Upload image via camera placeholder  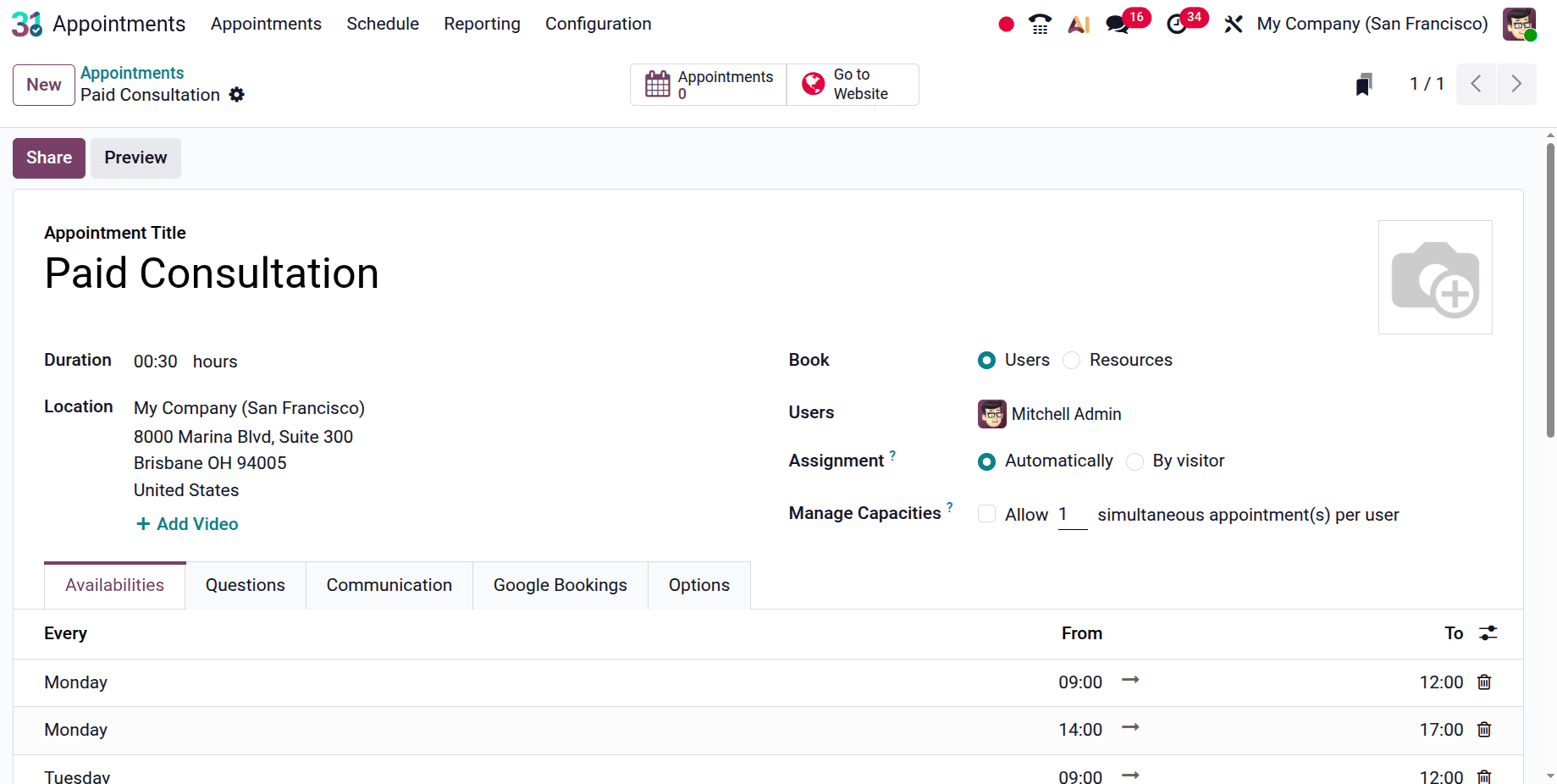1435,278
